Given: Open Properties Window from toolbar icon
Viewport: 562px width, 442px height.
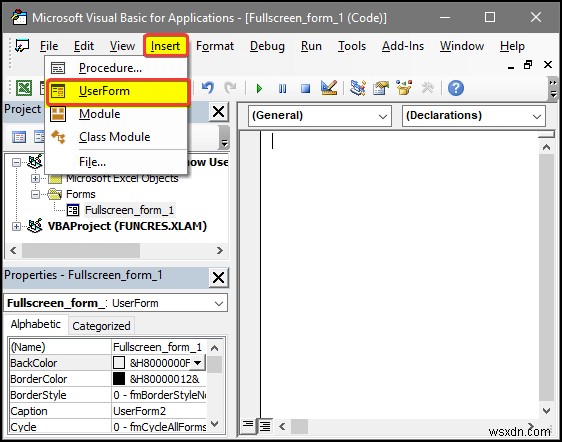Looking at the screenshot, I should click(x=381, y=88).
